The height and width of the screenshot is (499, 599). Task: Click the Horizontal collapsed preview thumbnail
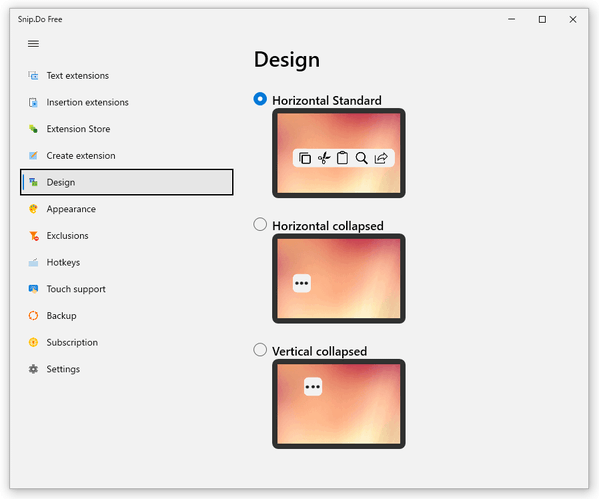click(x=339, y=279)
